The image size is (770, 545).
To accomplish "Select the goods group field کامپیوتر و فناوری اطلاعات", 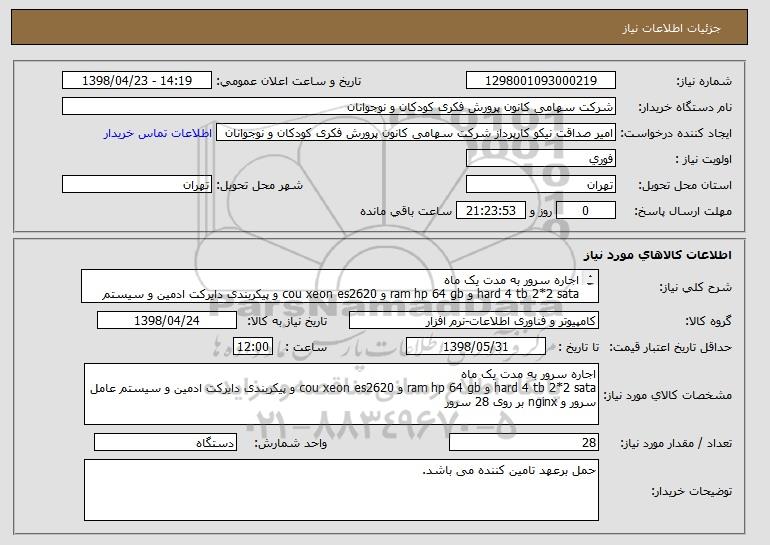I will click(x=474, y=321).
